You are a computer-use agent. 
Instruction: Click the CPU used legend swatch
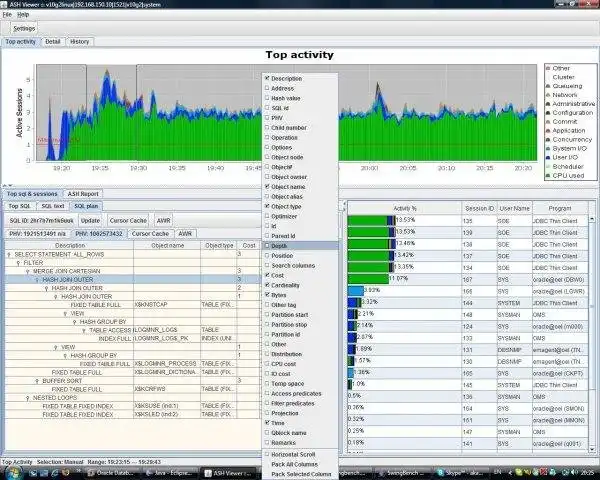click(x=548, y=176)
